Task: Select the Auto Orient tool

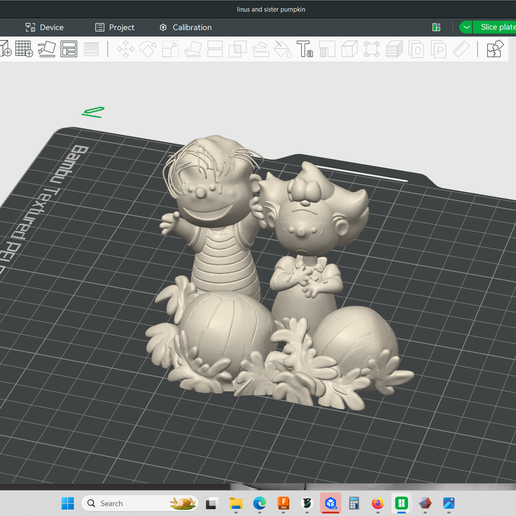Action: pyautogui.click(x=47, y=49)
